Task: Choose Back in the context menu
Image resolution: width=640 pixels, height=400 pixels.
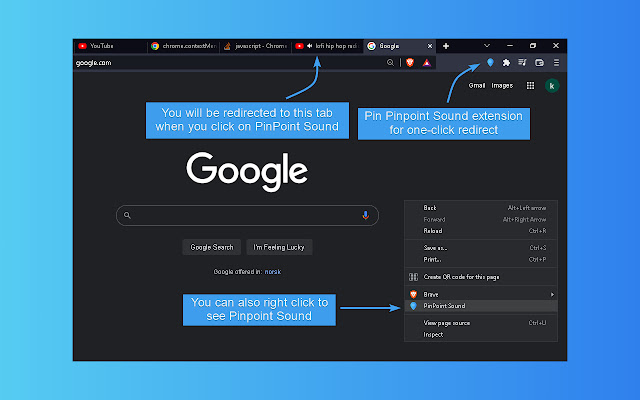Action: pos(481,208)
